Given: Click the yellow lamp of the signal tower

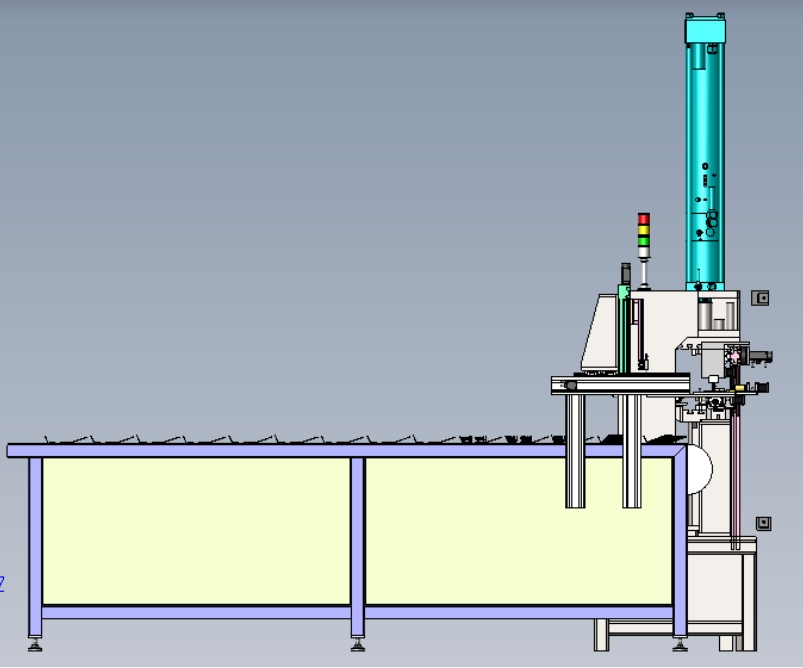Looking at the screenshot, I should coord(644,231).
